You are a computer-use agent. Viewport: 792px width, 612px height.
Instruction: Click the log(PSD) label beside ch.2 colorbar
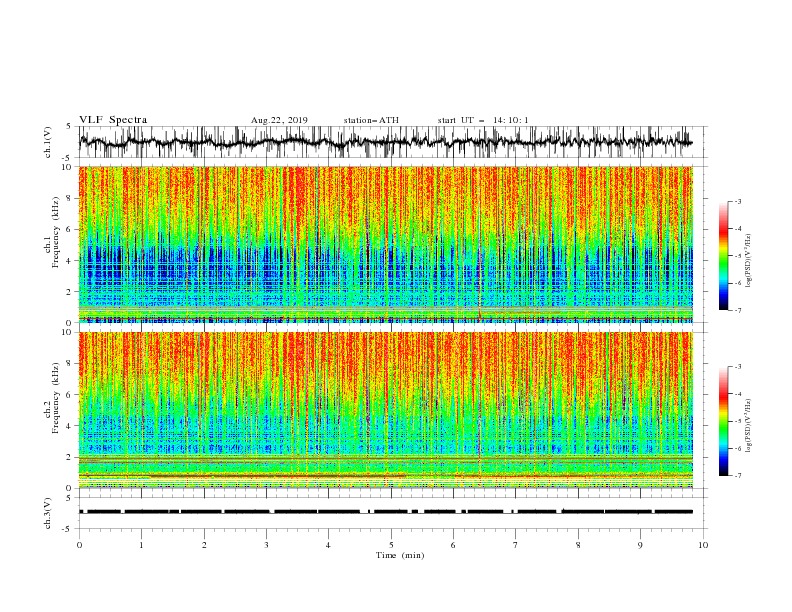coord(749,426)
